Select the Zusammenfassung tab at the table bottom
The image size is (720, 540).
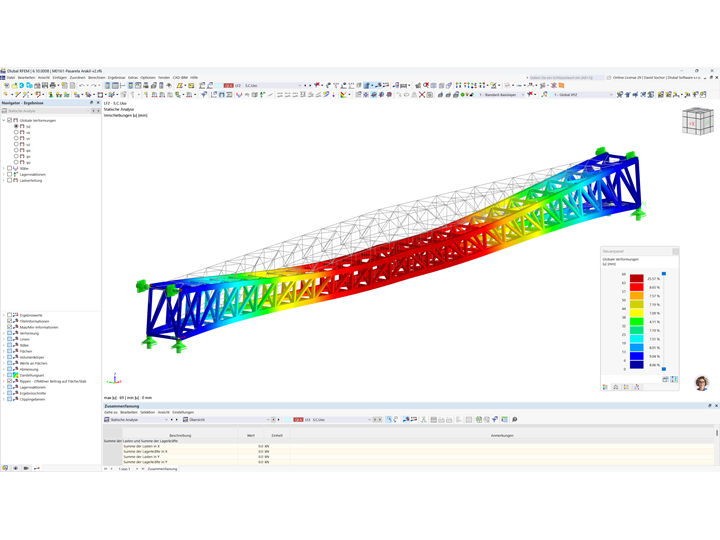162,469
